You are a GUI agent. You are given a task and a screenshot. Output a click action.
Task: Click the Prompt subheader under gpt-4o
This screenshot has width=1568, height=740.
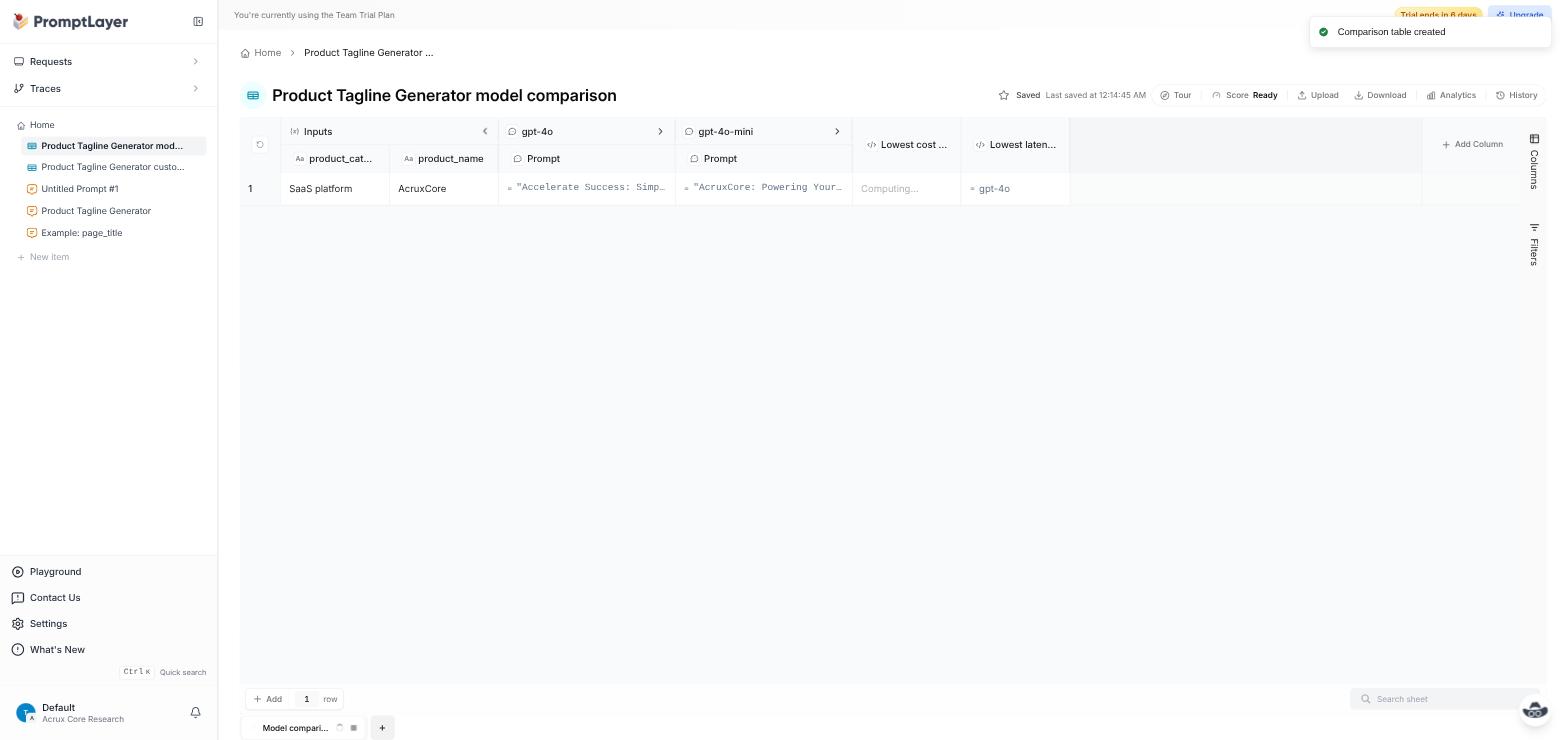click(587, 159)
